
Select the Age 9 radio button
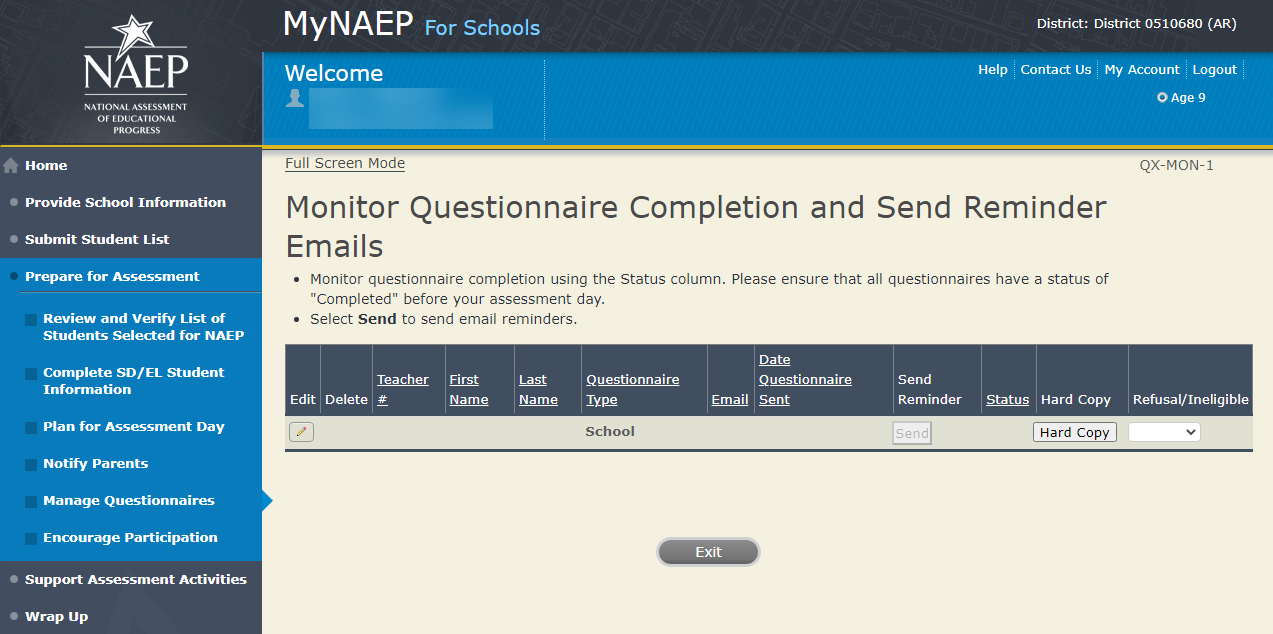tap(1162, 98)
